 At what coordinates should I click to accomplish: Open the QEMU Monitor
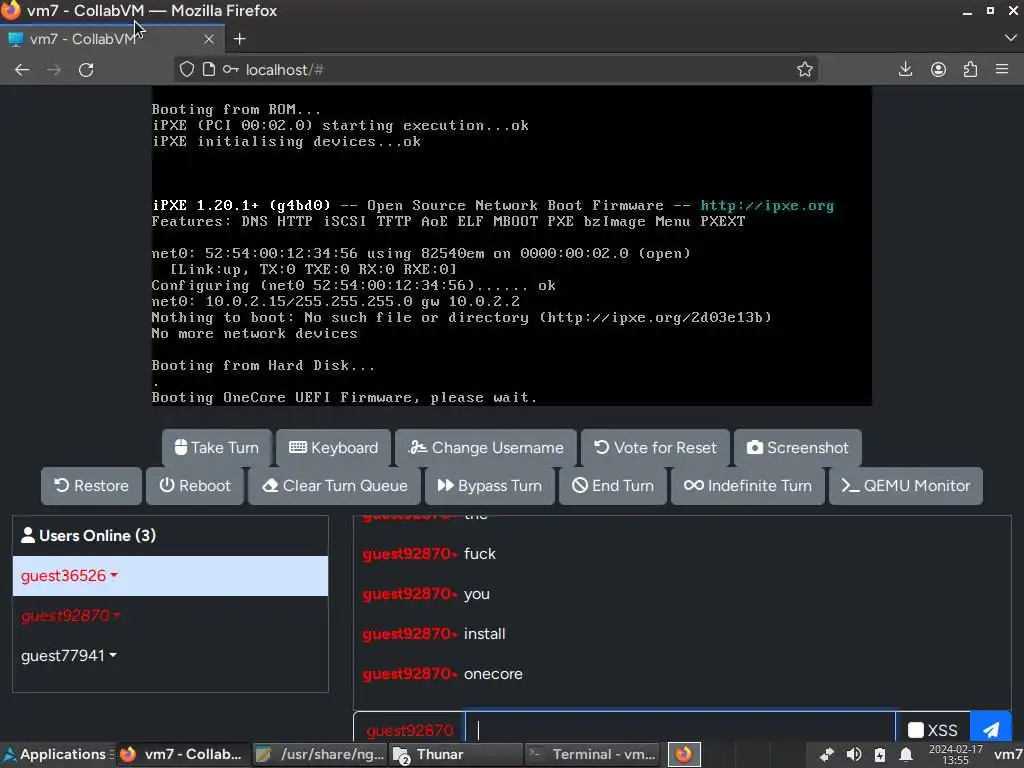click(905, 485)
